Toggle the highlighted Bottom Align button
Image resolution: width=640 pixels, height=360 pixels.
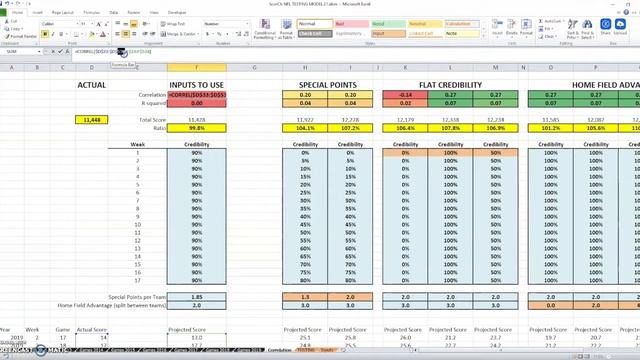(x=134, y=24)
